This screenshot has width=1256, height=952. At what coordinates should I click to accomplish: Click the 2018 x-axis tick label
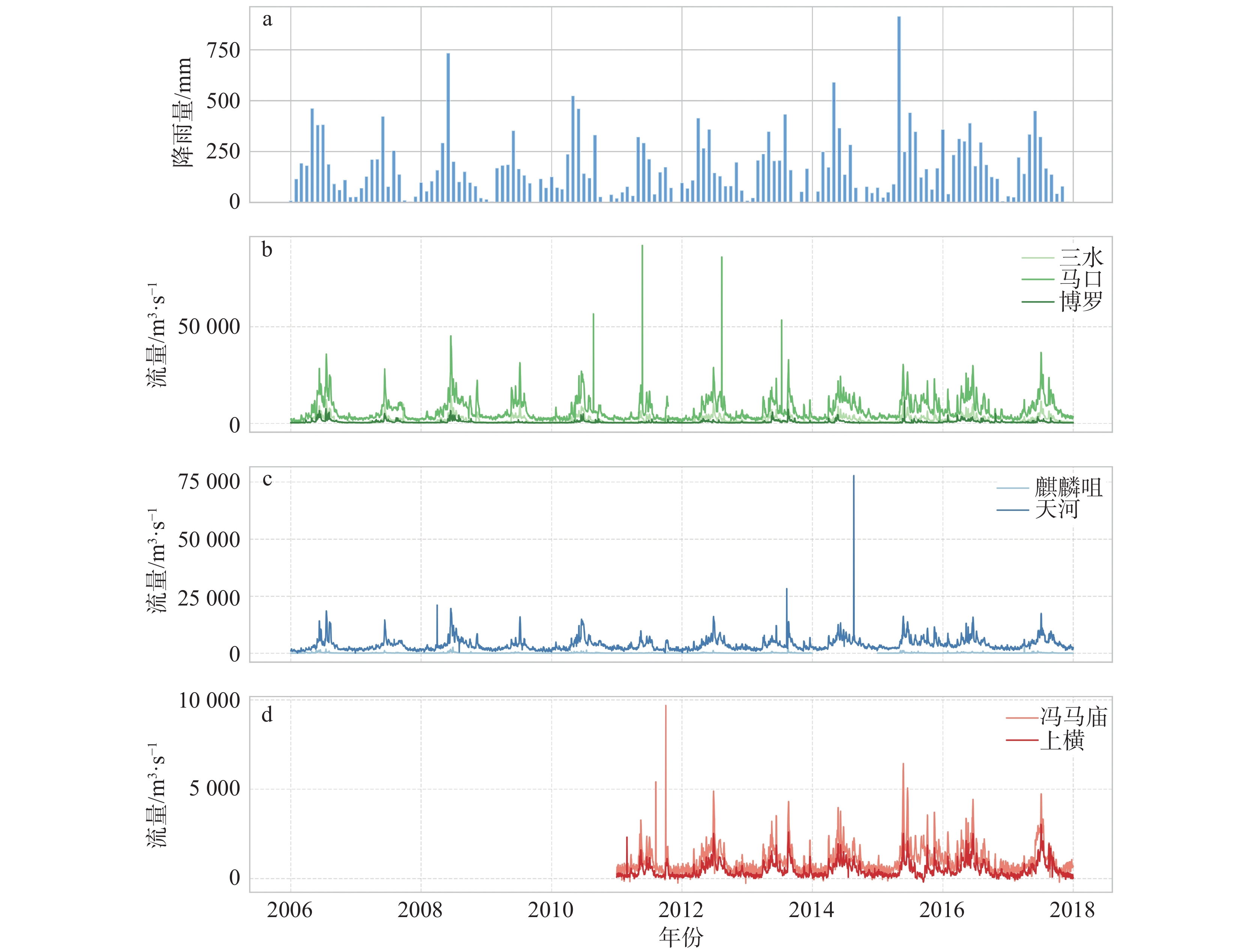tap(1072, 910)
